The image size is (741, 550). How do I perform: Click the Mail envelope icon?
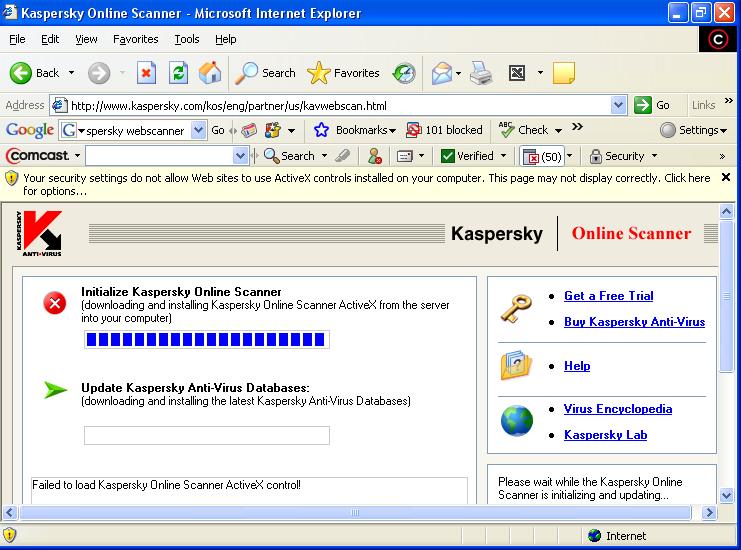(x=442, y=73)
